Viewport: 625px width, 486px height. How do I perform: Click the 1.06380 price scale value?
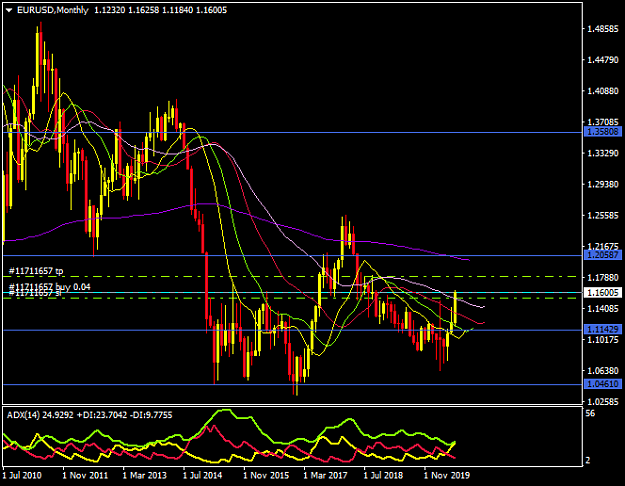pos(603,370)
